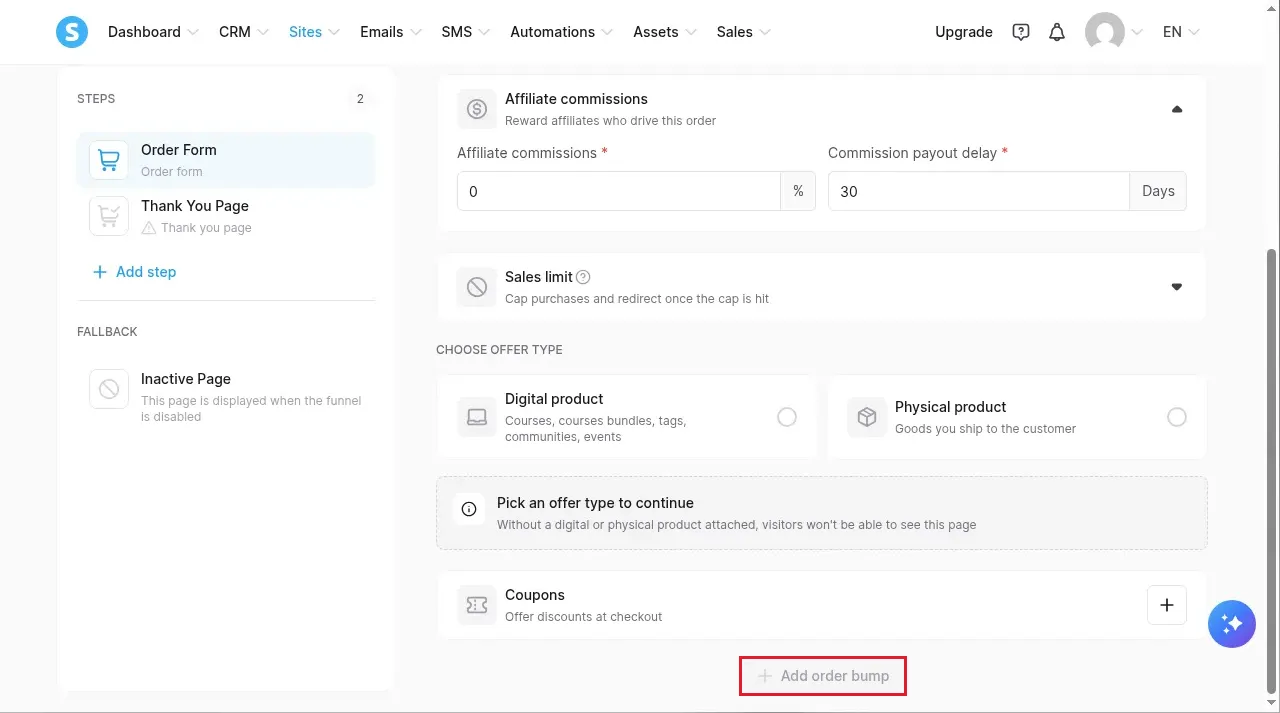The width and height of the screenshot is (1280, 713).
Task: Open the AI assistant sparkle button
Action: (1232, 624)
